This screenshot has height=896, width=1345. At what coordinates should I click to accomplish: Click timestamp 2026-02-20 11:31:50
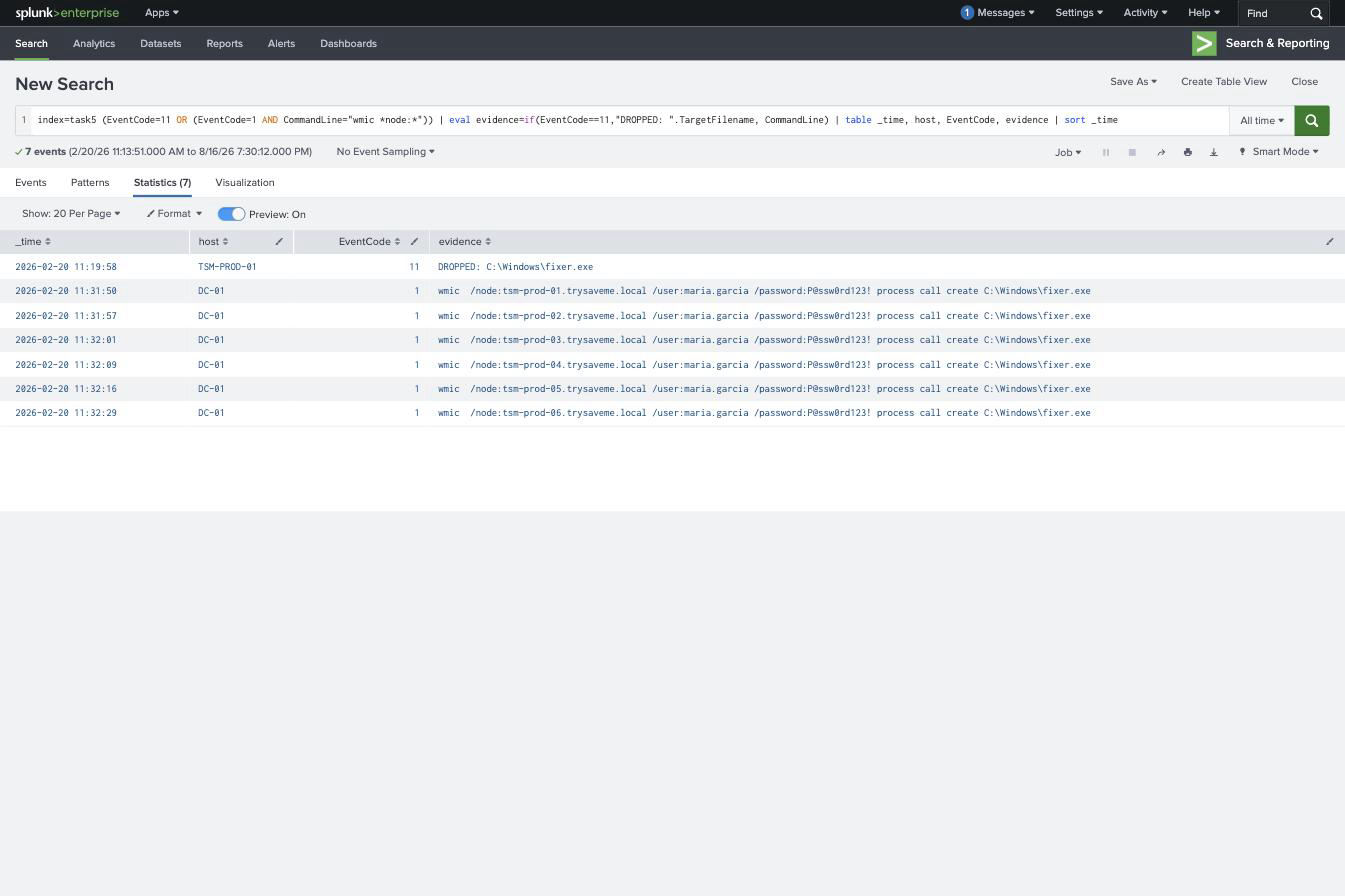(x=66, y=291)
